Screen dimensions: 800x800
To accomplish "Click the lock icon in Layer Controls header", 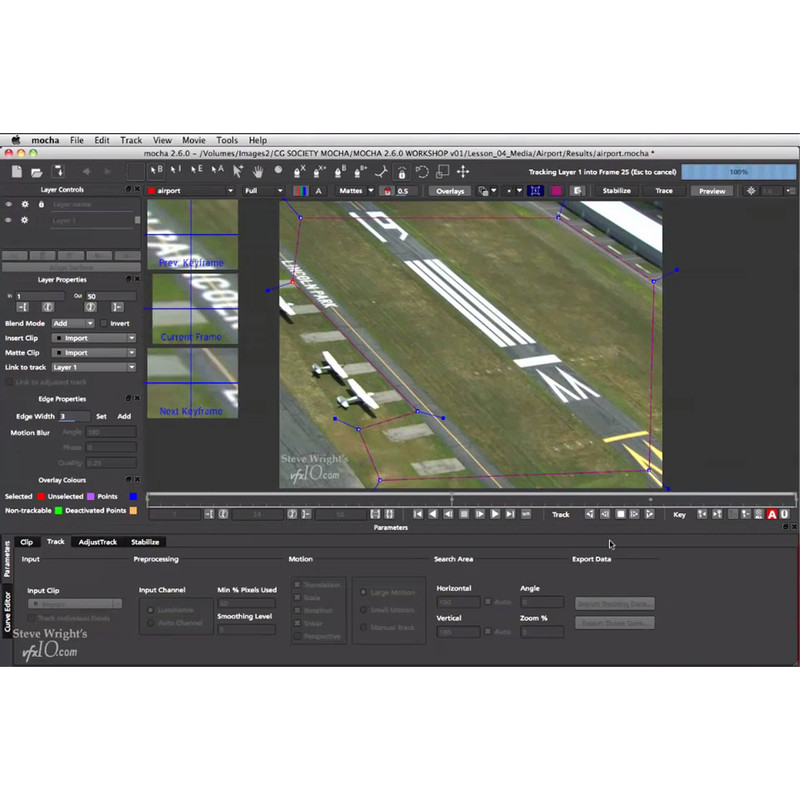I will coord(40,204).
